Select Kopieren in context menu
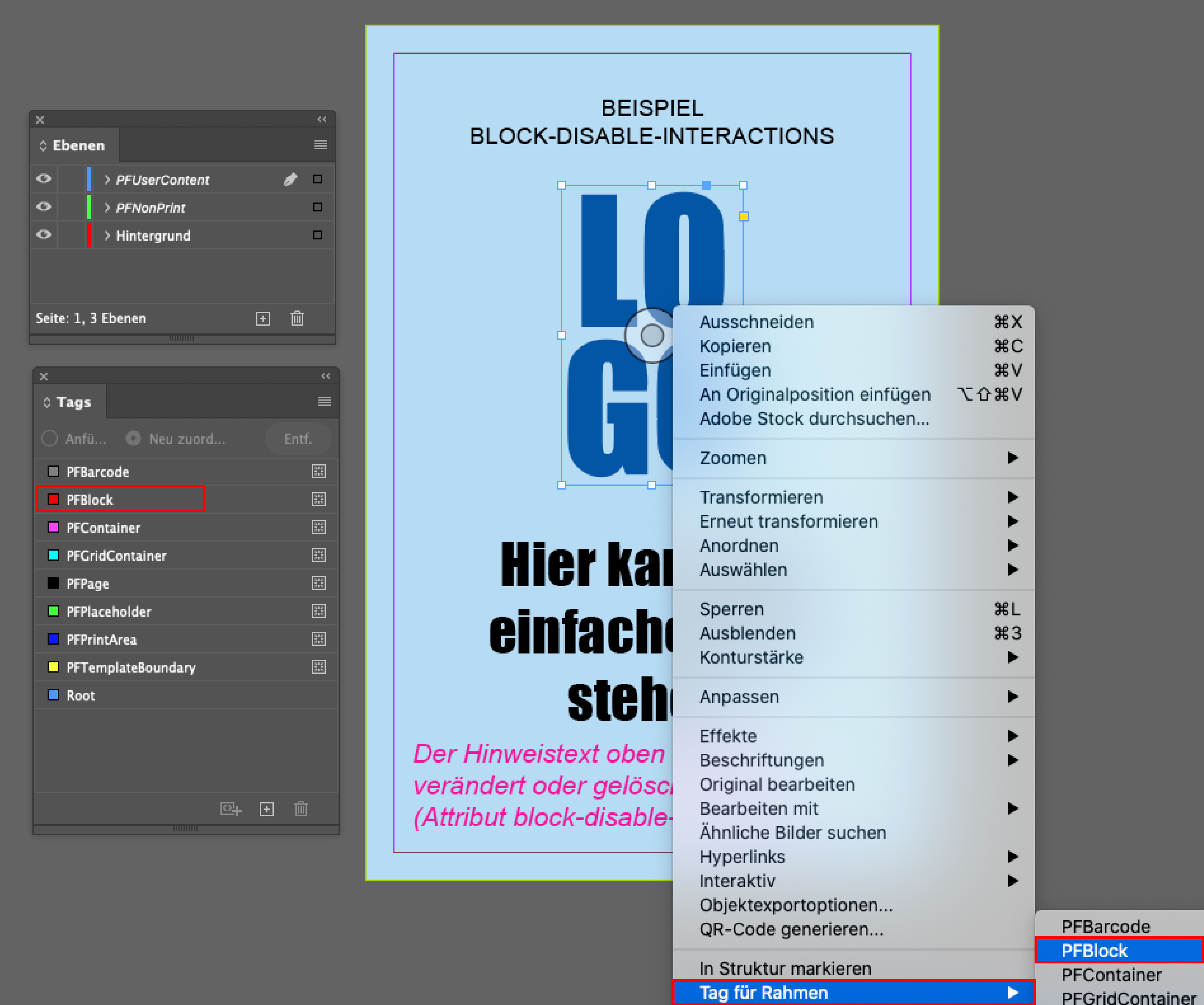Image resolution: width=1204 pixels, height=1005 pixels. 735,346
